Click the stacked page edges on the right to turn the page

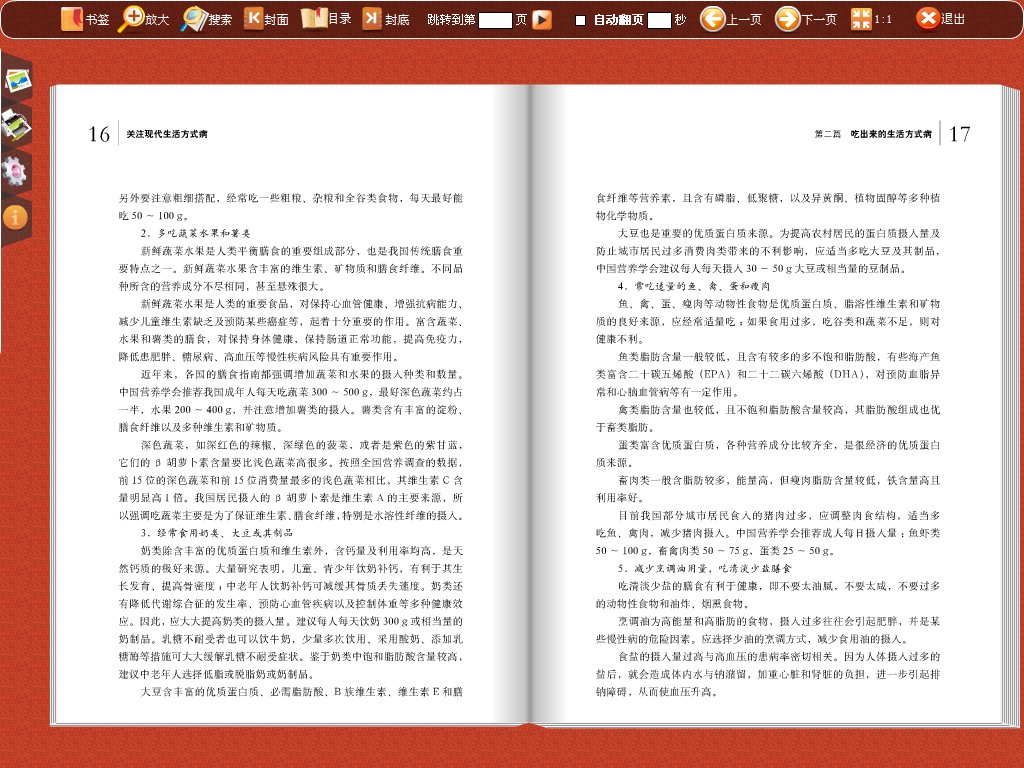(1010, 405)
